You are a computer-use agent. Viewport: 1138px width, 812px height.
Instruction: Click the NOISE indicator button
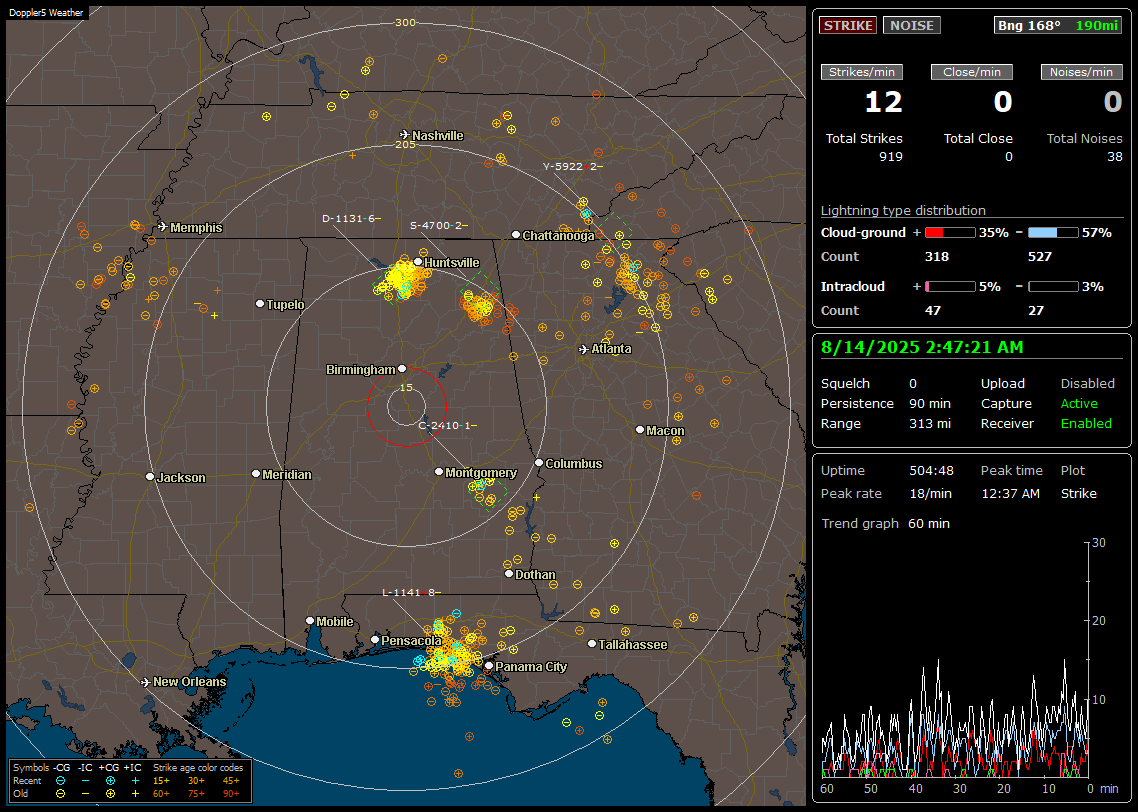pos(912,25)
